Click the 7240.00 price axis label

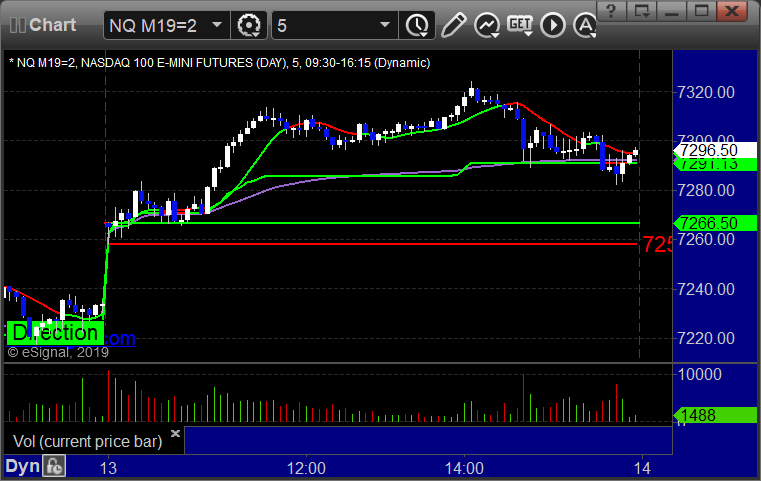(x=706, y=289)
